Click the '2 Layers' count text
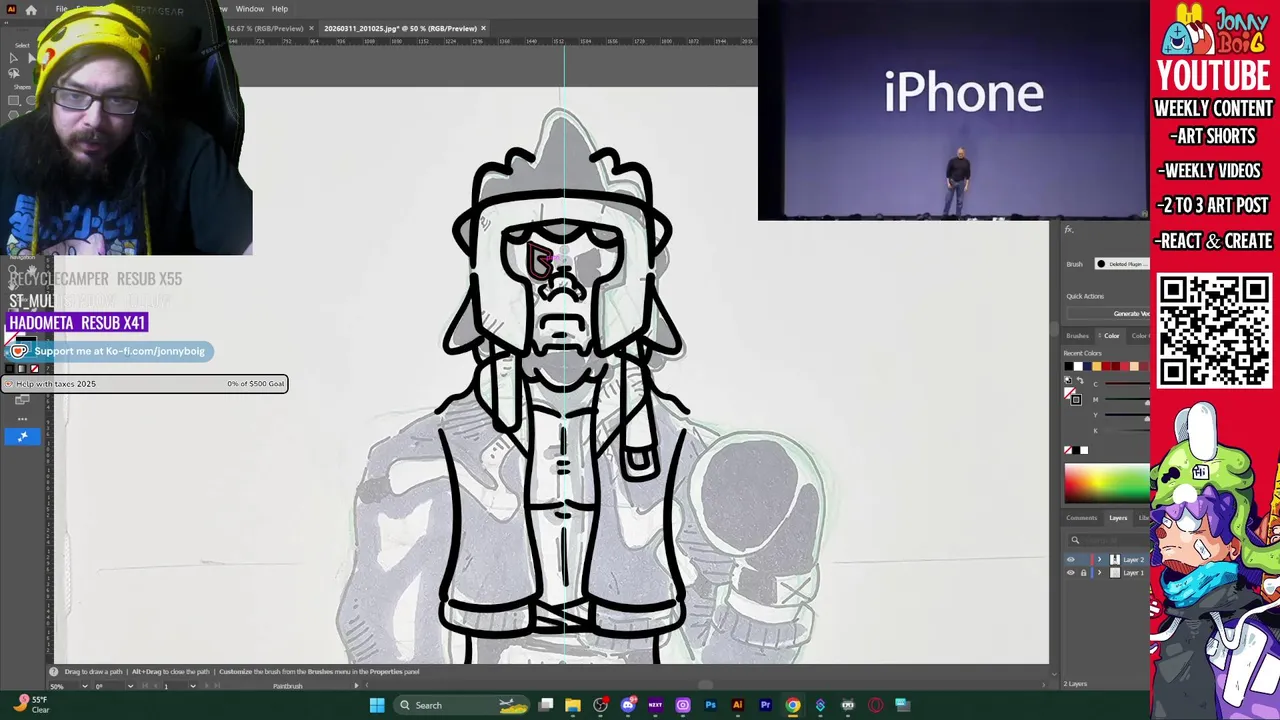Viewport: 1280px width, 720px height. pos(1075,683)
